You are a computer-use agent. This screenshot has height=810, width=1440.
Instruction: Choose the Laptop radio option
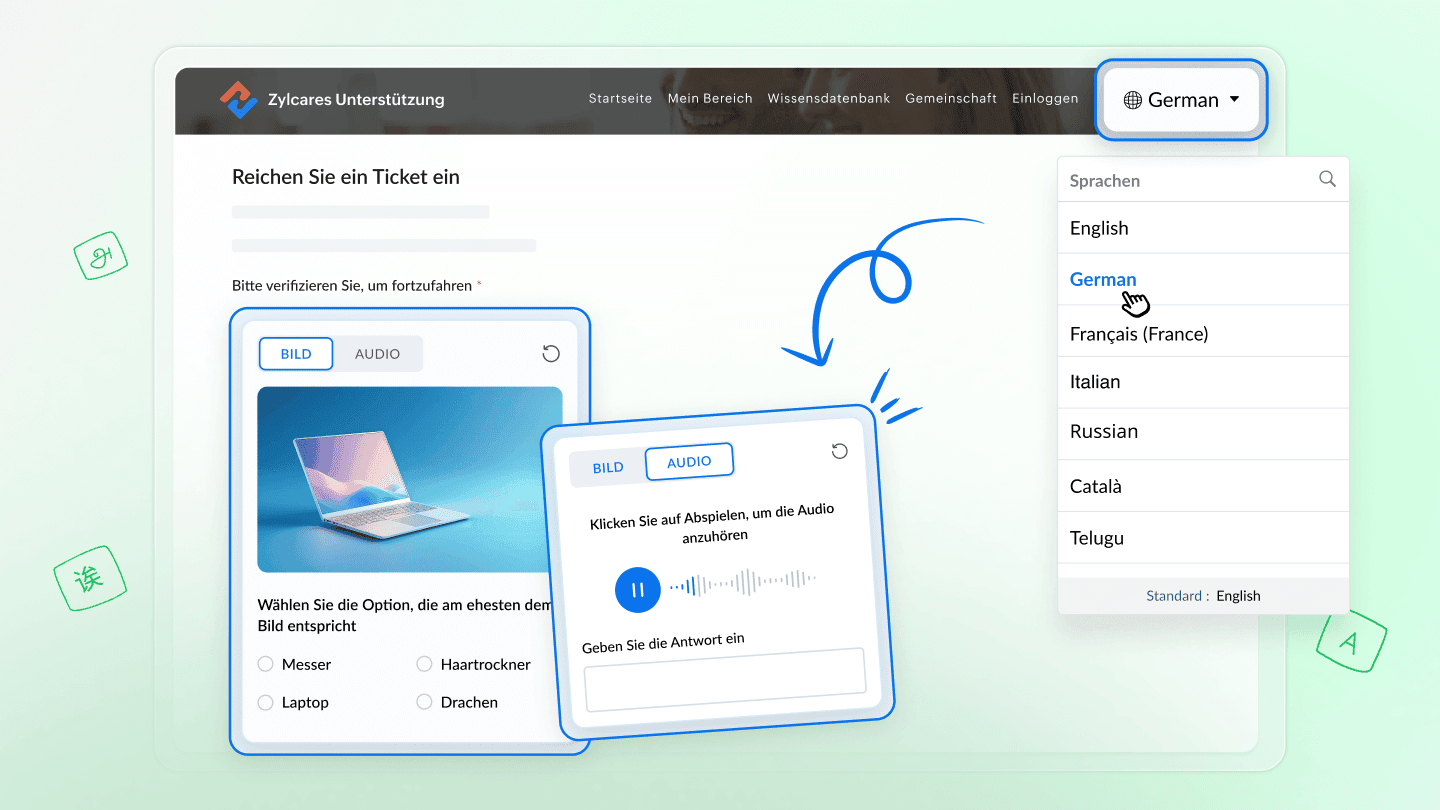[266, 702]
